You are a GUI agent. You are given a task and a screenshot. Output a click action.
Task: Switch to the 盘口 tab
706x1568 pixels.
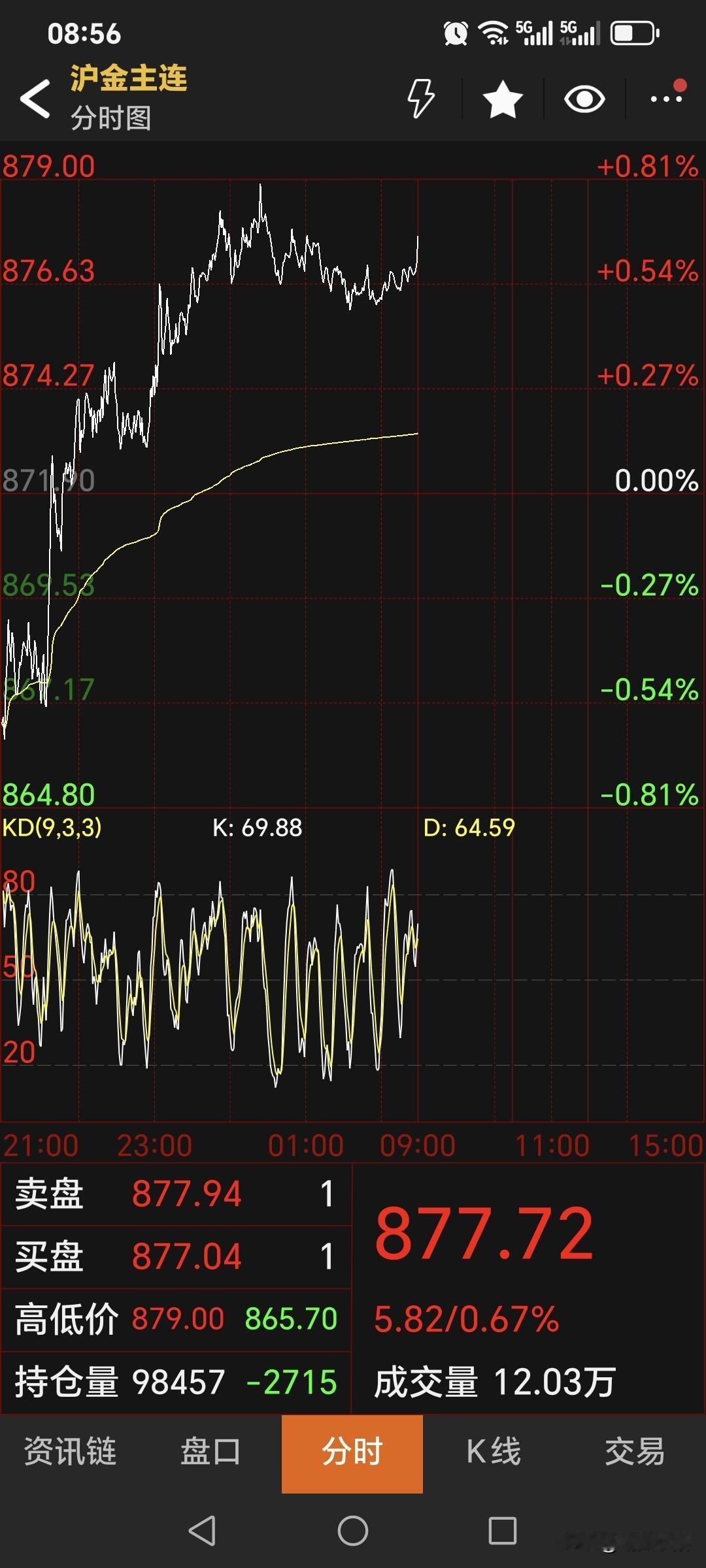pos(210,1452)
